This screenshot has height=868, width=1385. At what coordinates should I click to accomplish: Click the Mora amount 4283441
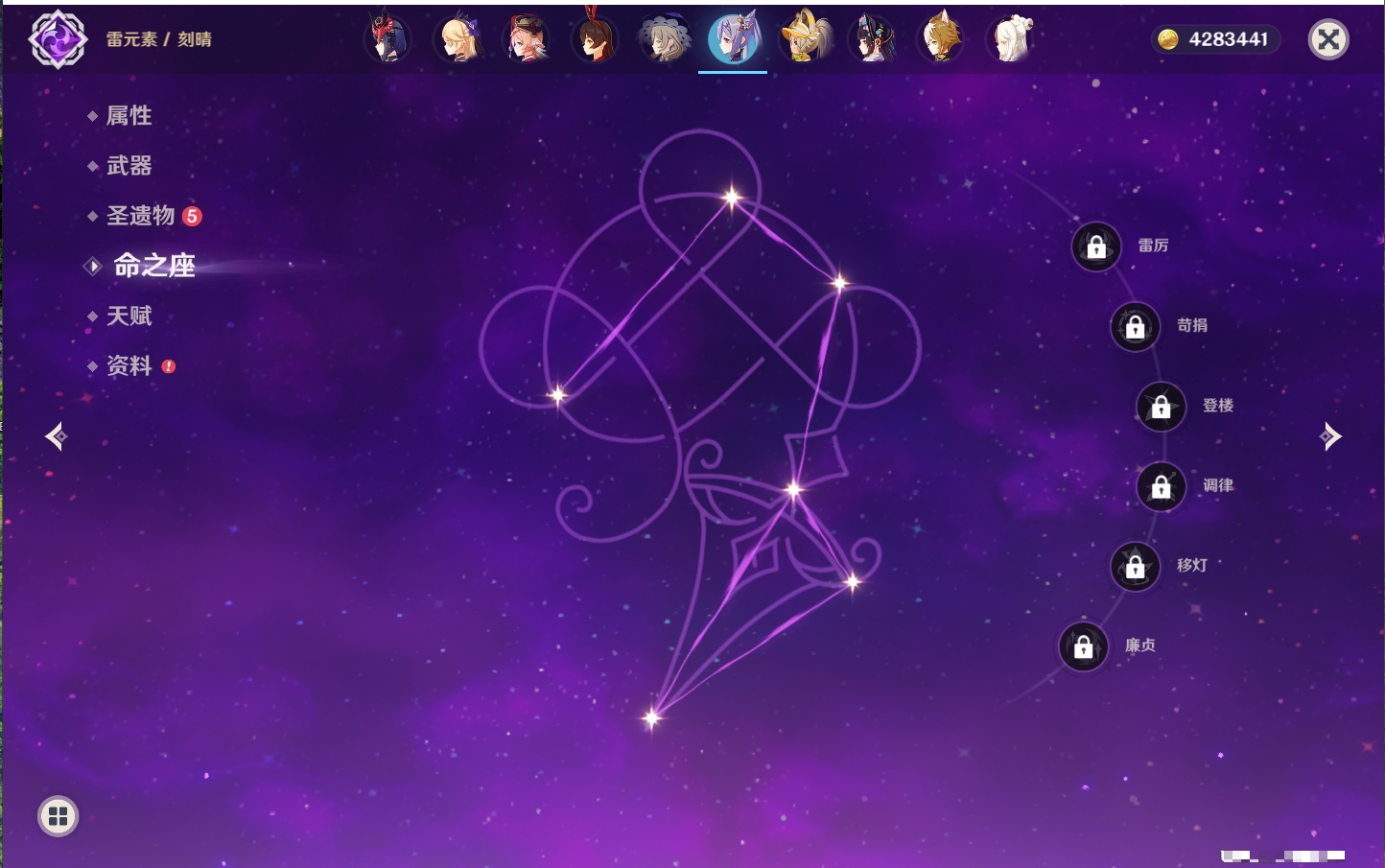click(x=1229, y=39)
